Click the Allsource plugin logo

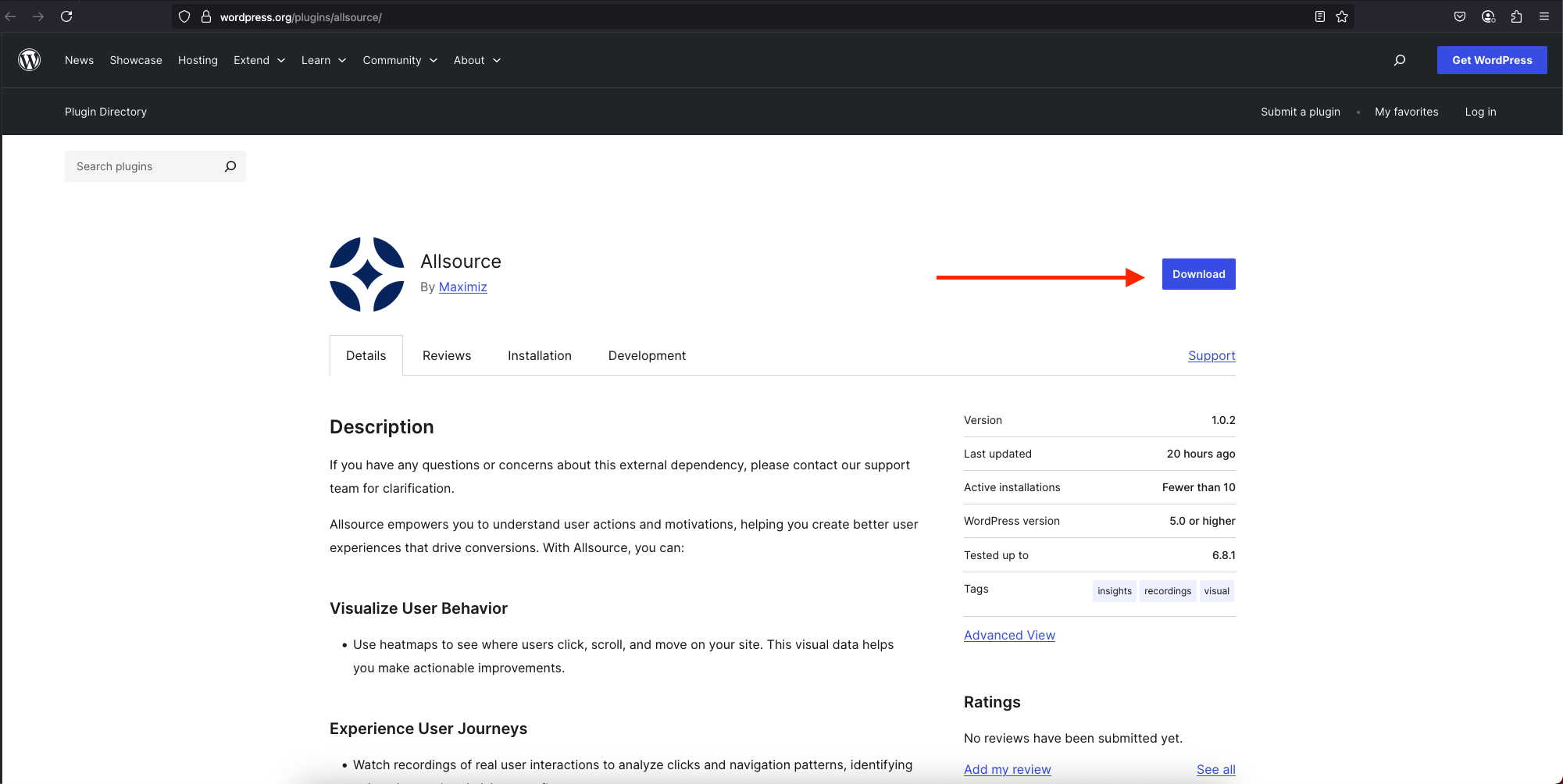[367, 274]
